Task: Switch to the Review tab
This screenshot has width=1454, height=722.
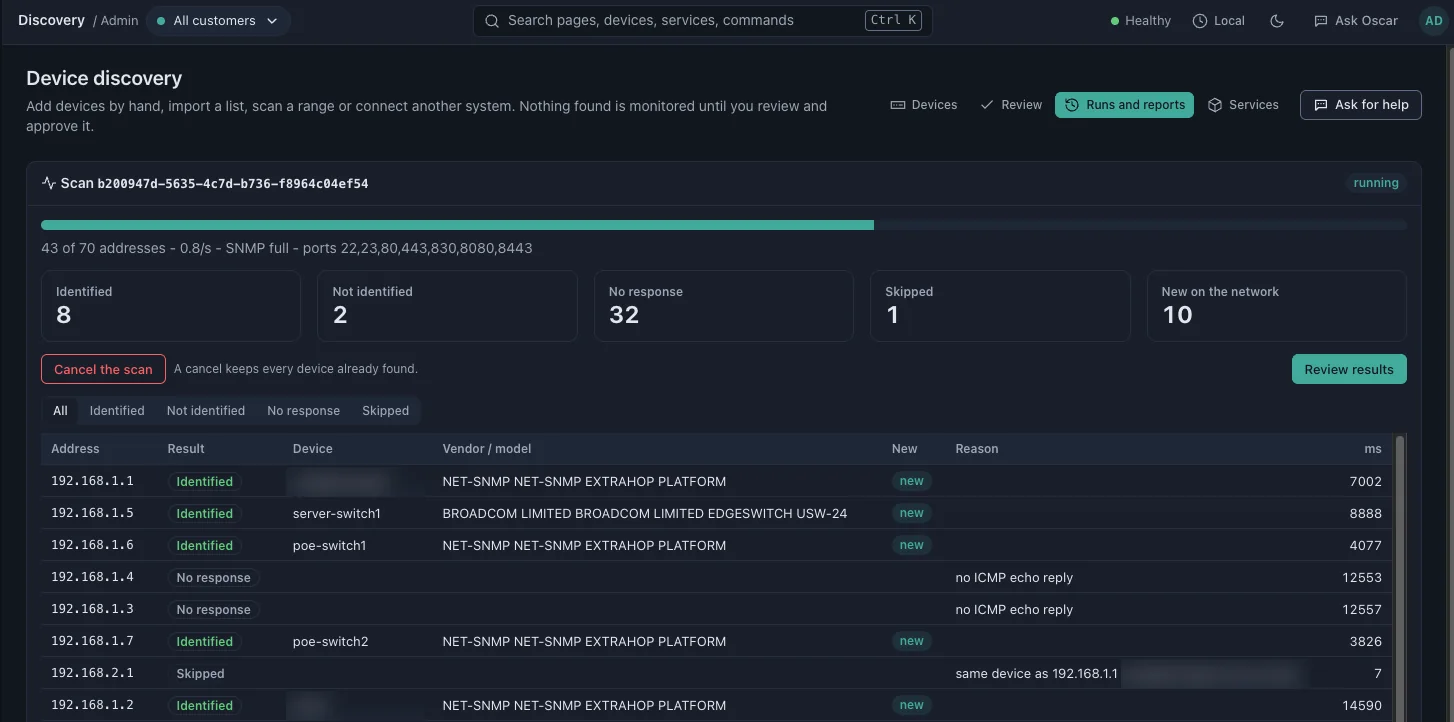Action: pos(1011,105)
